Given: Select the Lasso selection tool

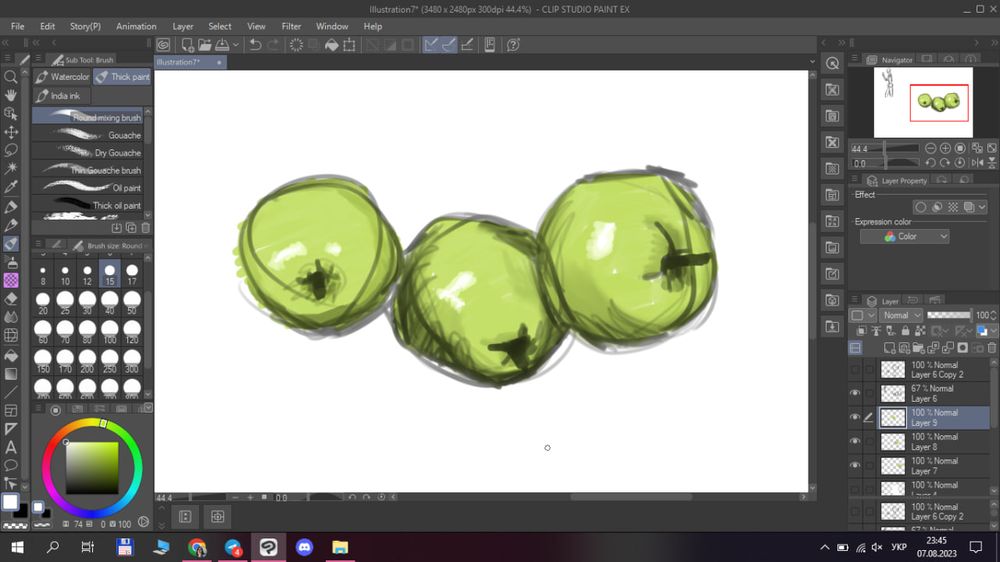Looking at the screenshot, I should (x=11, y=151).
